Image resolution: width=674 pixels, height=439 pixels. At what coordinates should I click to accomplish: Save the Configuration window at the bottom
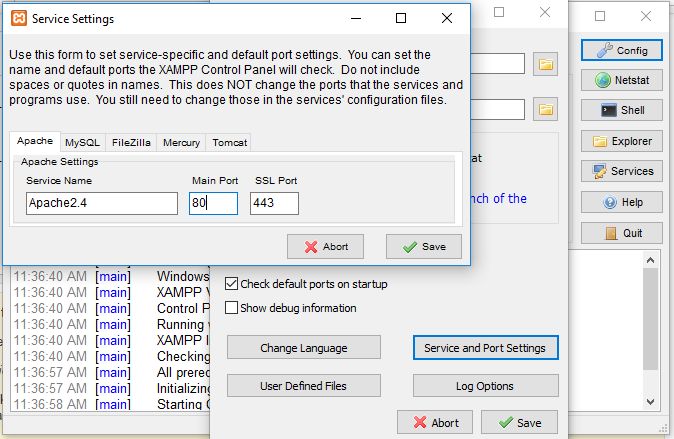click(519, 423)
